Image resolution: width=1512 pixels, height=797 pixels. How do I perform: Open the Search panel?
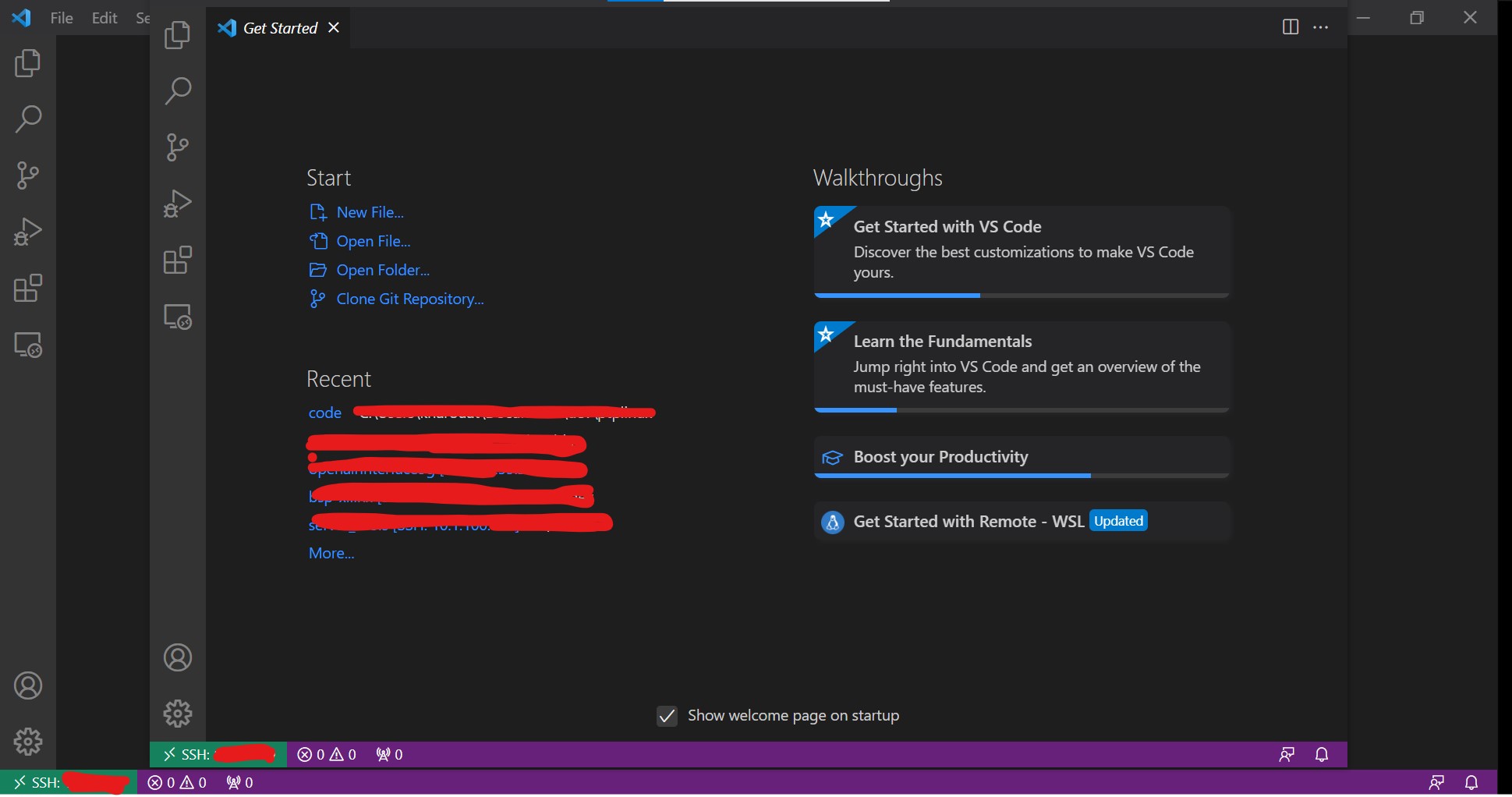pos(177,90)
